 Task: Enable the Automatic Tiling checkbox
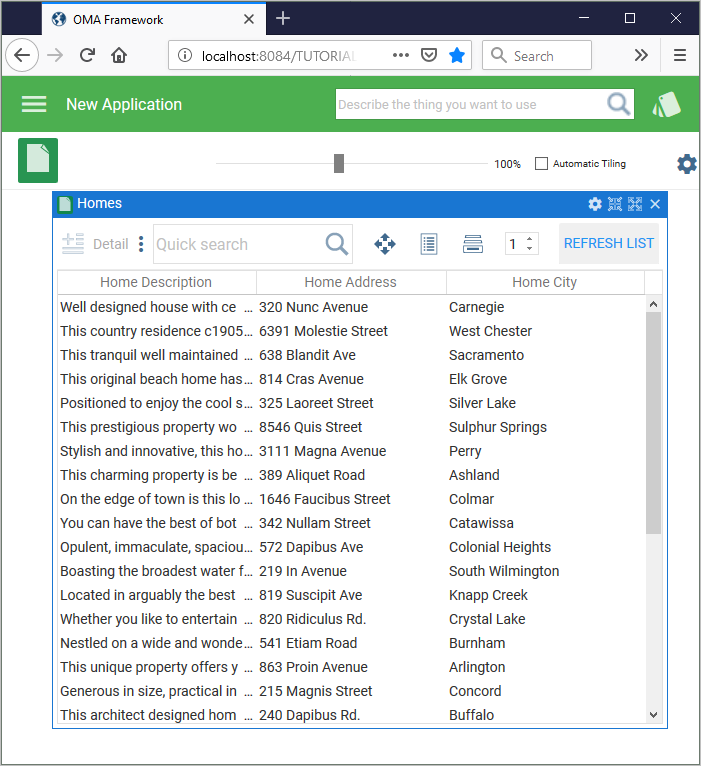pos(541,163)
